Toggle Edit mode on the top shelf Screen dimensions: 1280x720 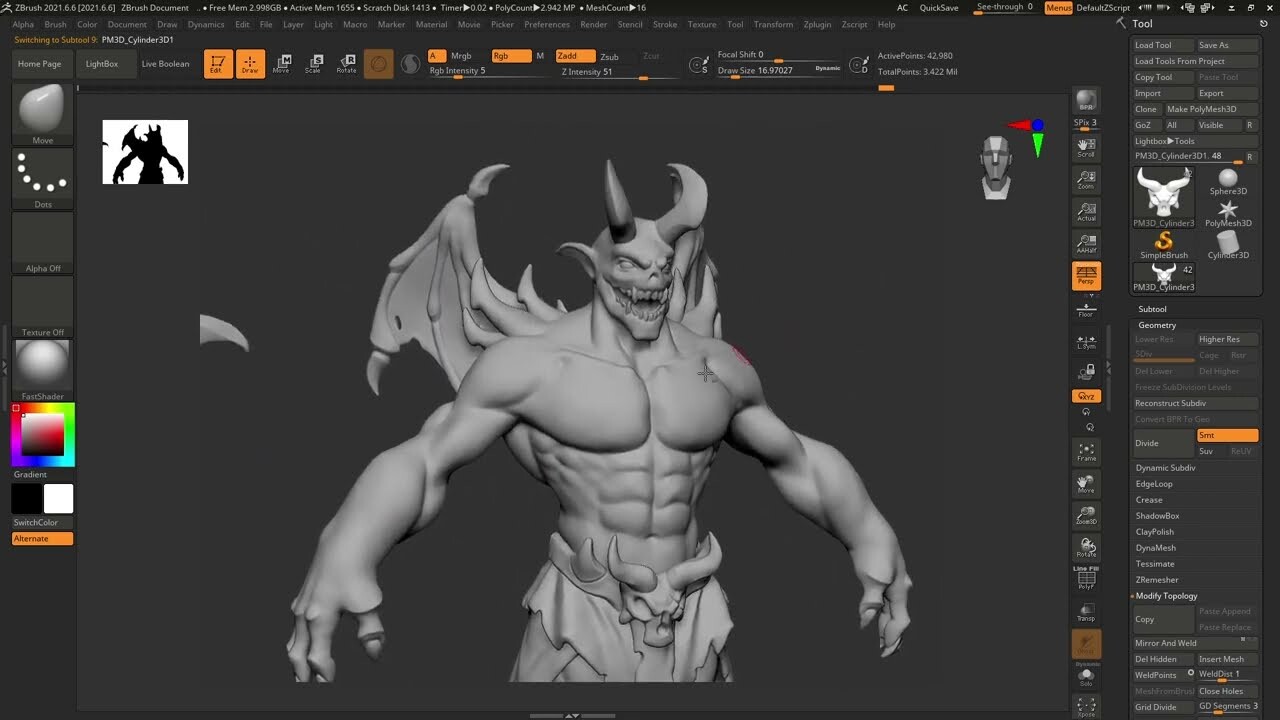[218, 64]
